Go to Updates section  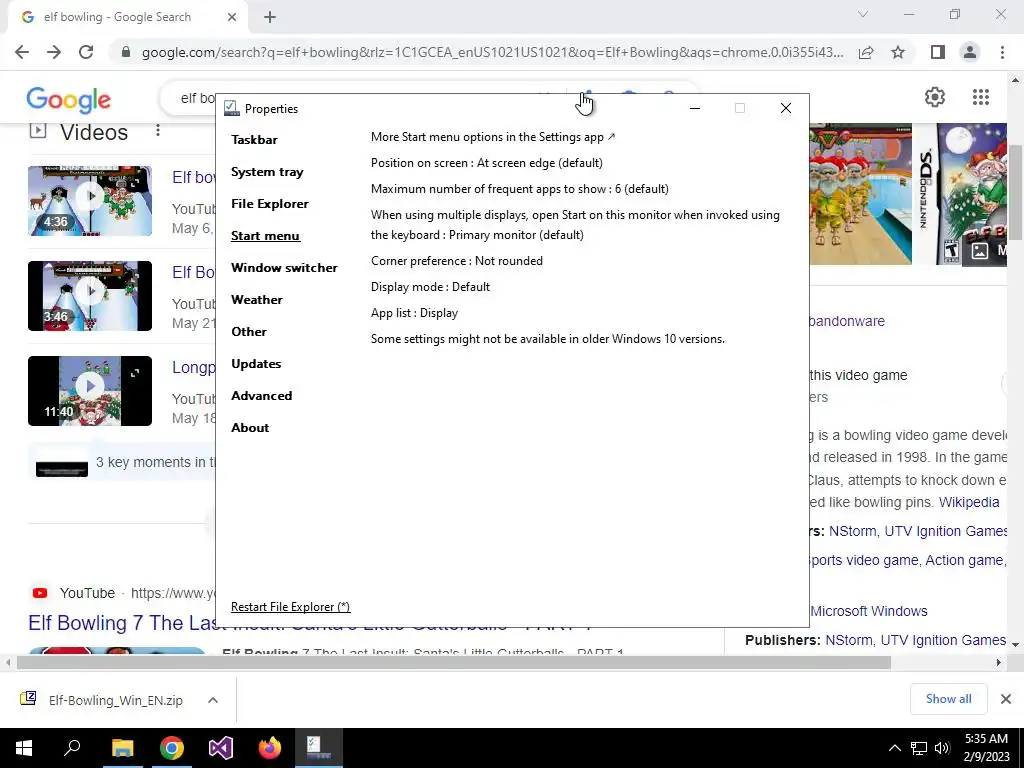point(256,364)
